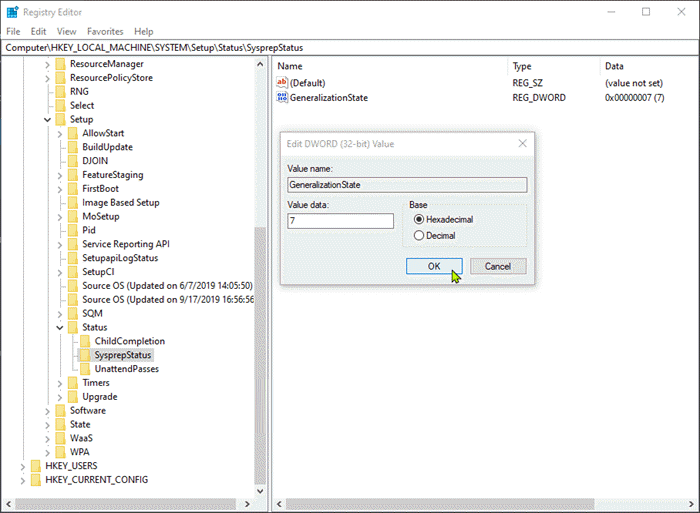Collapse the Setup tree node
The image size is (700, 513).
pos(47,119)
